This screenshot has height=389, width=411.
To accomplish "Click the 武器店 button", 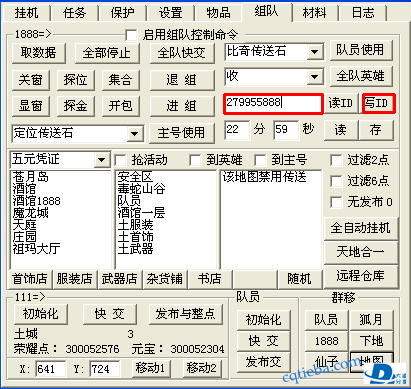I will point(120,279).
